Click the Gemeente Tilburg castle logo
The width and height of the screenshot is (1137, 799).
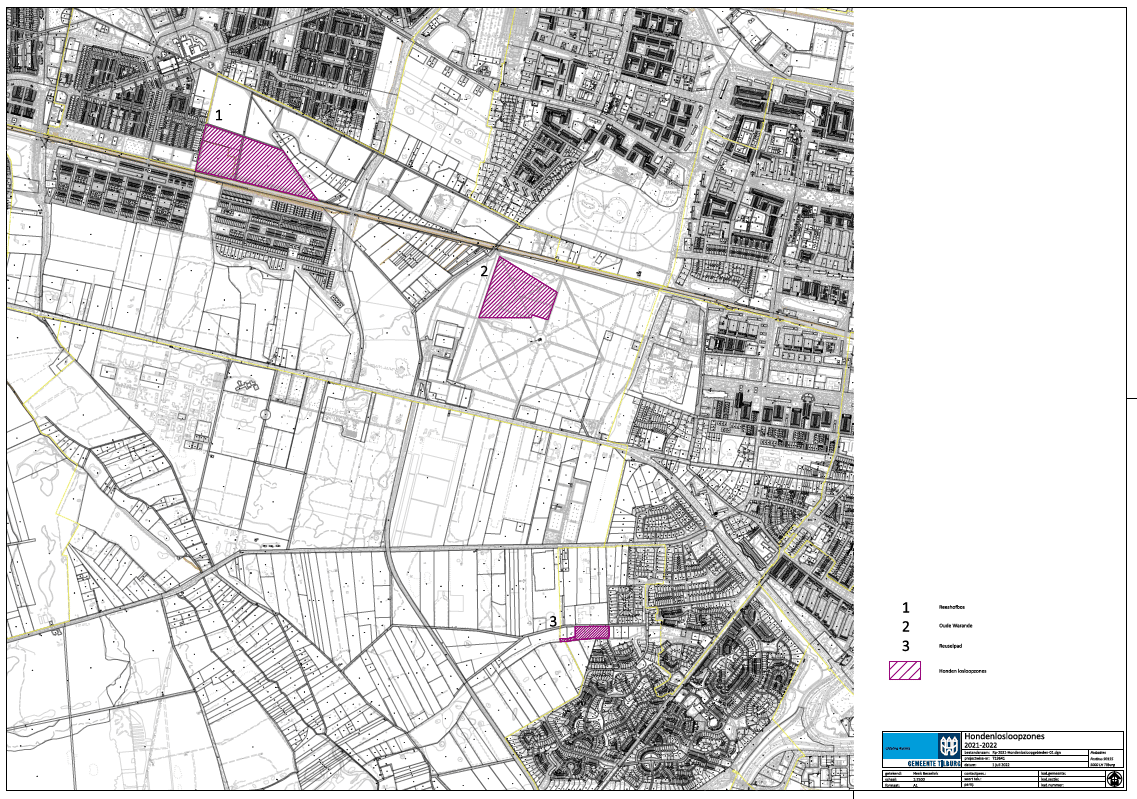pos(948,746)
